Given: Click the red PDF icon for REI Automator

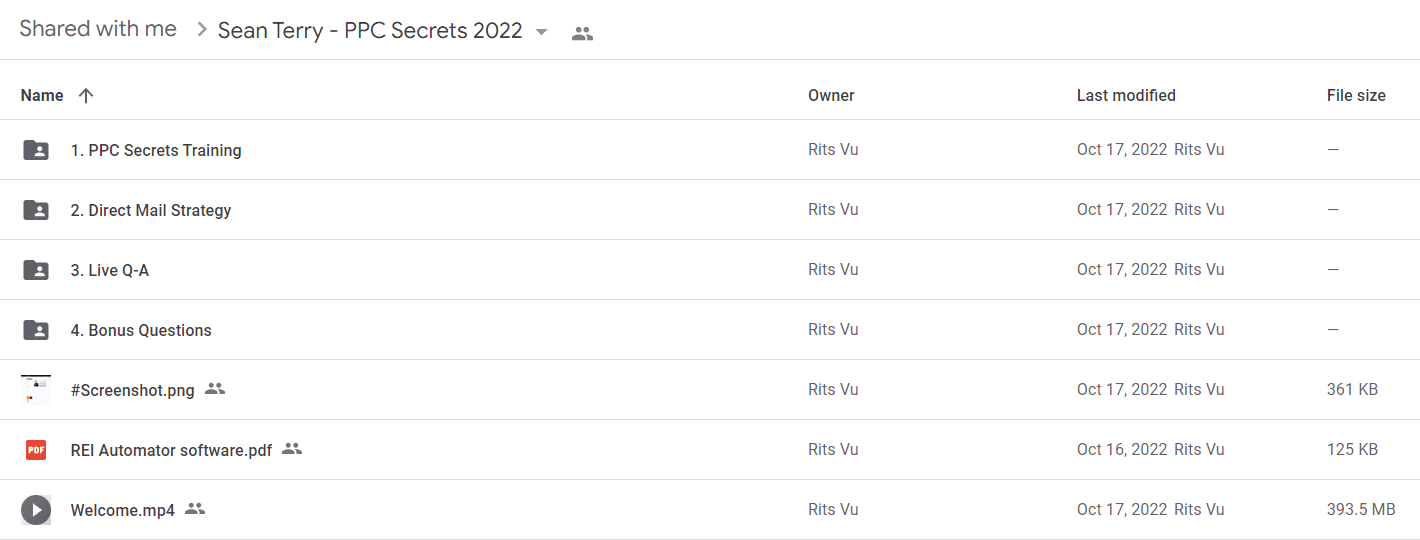Looking at the screenshot, I should point(36,450).
